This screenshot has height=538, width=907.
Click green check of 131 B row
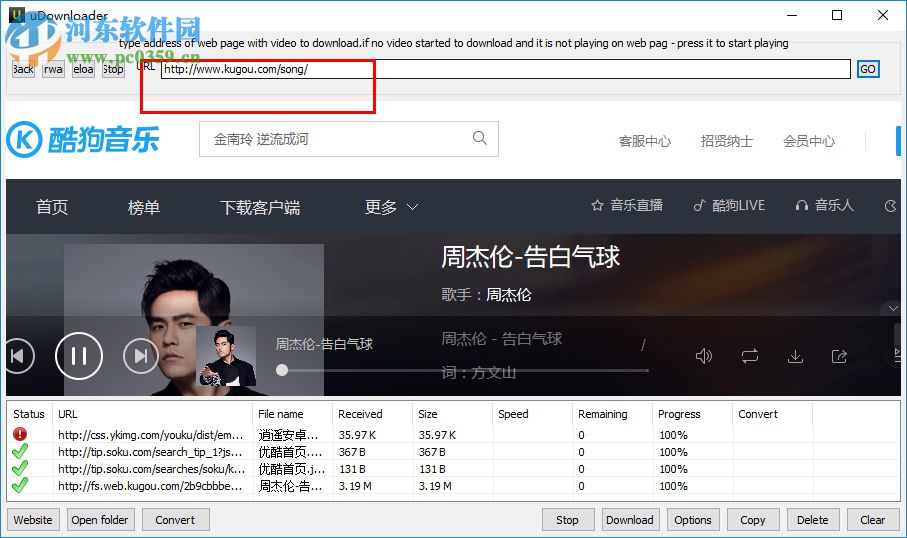point(20,468)
